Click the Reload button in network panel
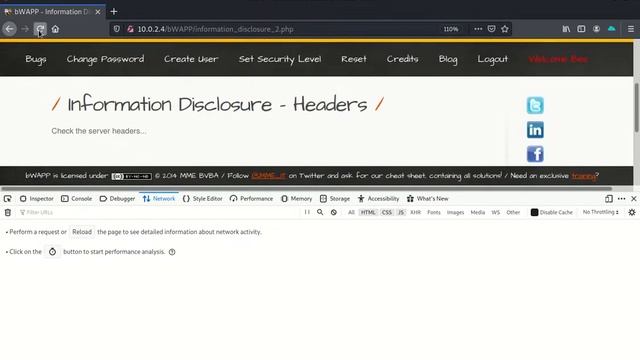Viewport: 640px width, 360px height. [x=82, y=232]
